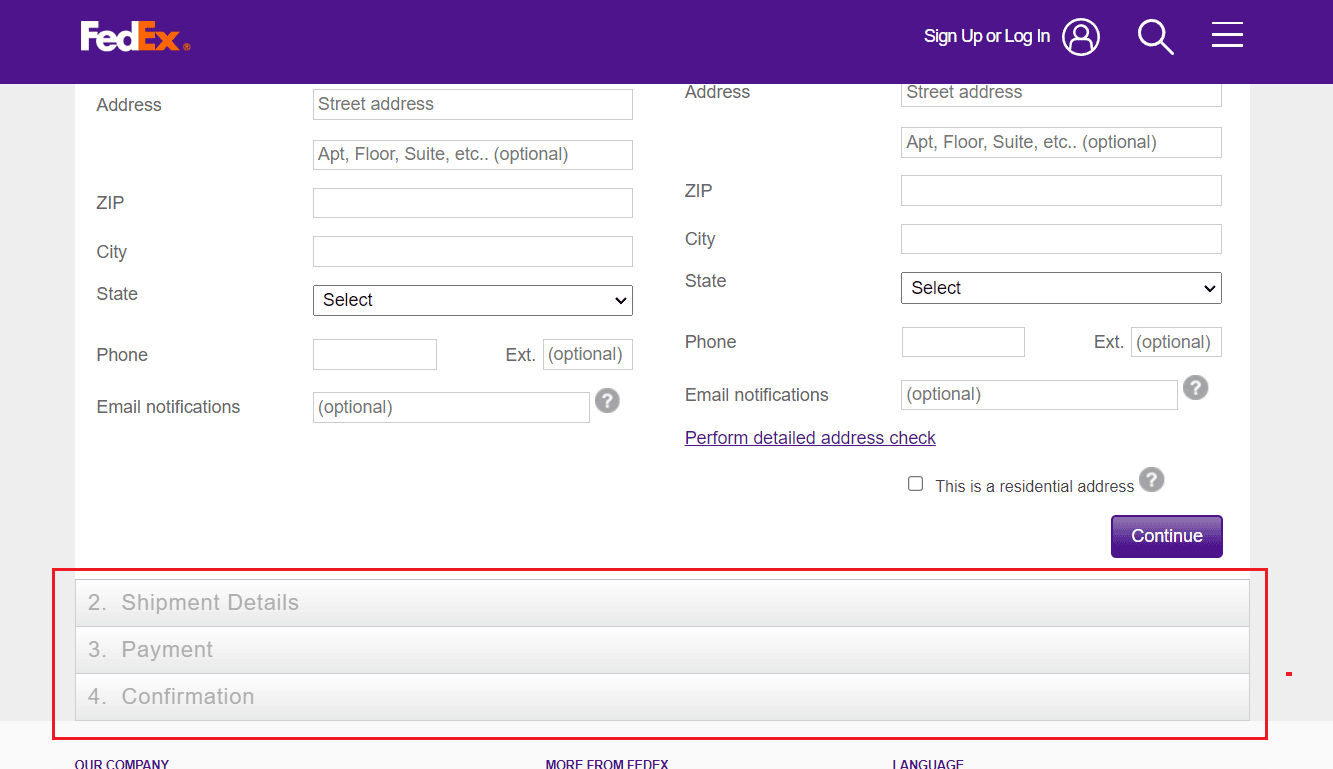The width and height of the screenshot is (1333, 769).
Task: Focus the left Apt, Floor, Suite field
Action: click(473, 154)
